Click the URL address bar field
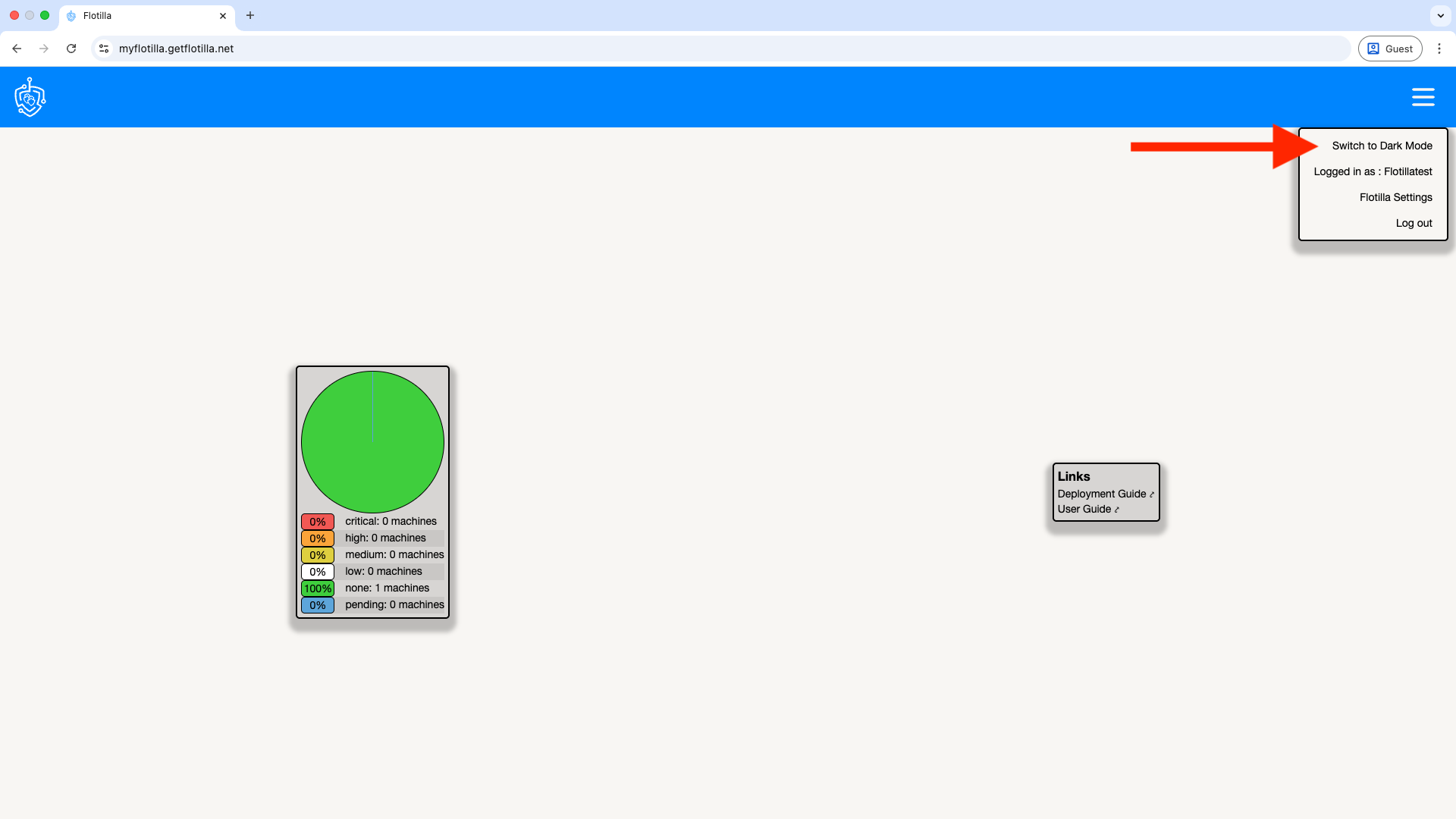1456x819 pixels. (682, 49)
